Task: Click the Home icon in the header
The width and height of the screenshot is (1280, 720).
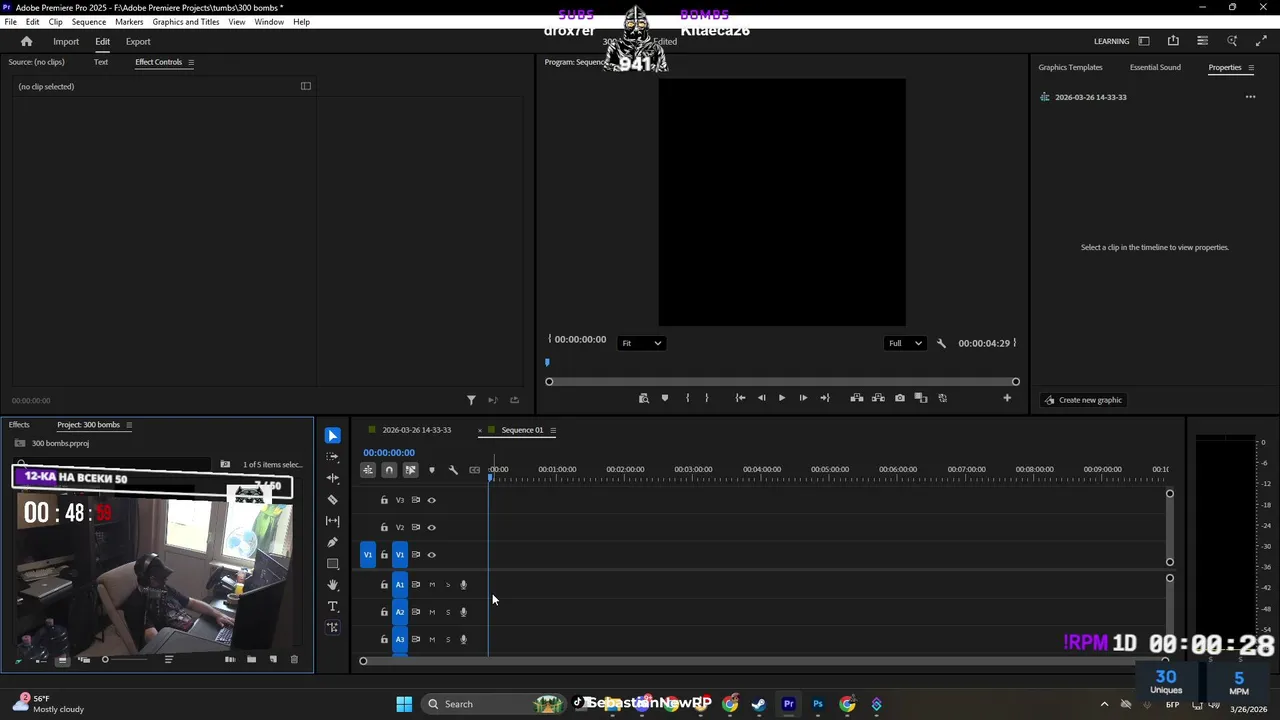Action: coord(27,41)
